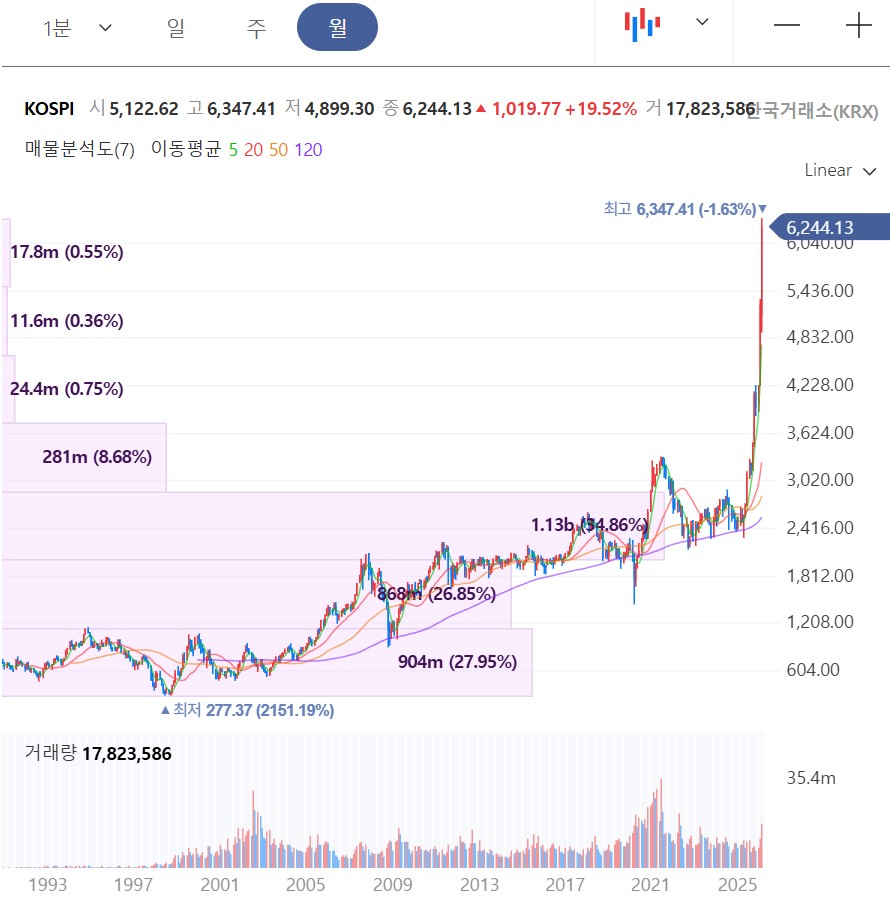Open the Linear scale dropdown

[x=840, y=170]
